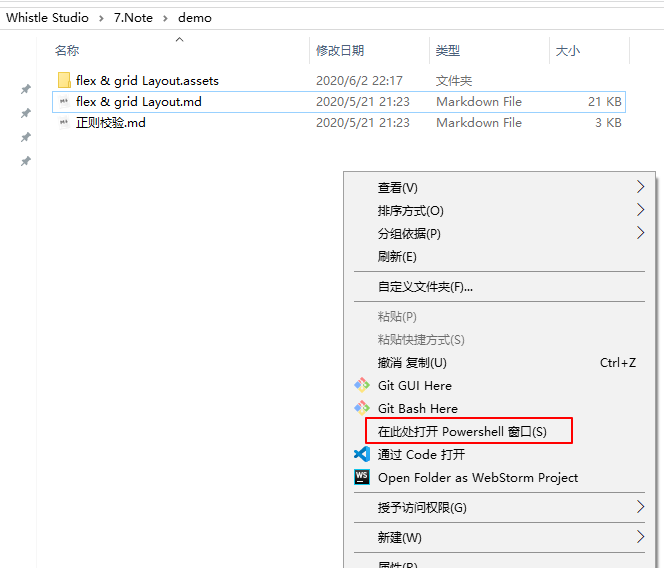The width and height of the screenshot is (664, 568).
Task: Select Open Folder as WebStorm Project
Action: pos(500,477)
